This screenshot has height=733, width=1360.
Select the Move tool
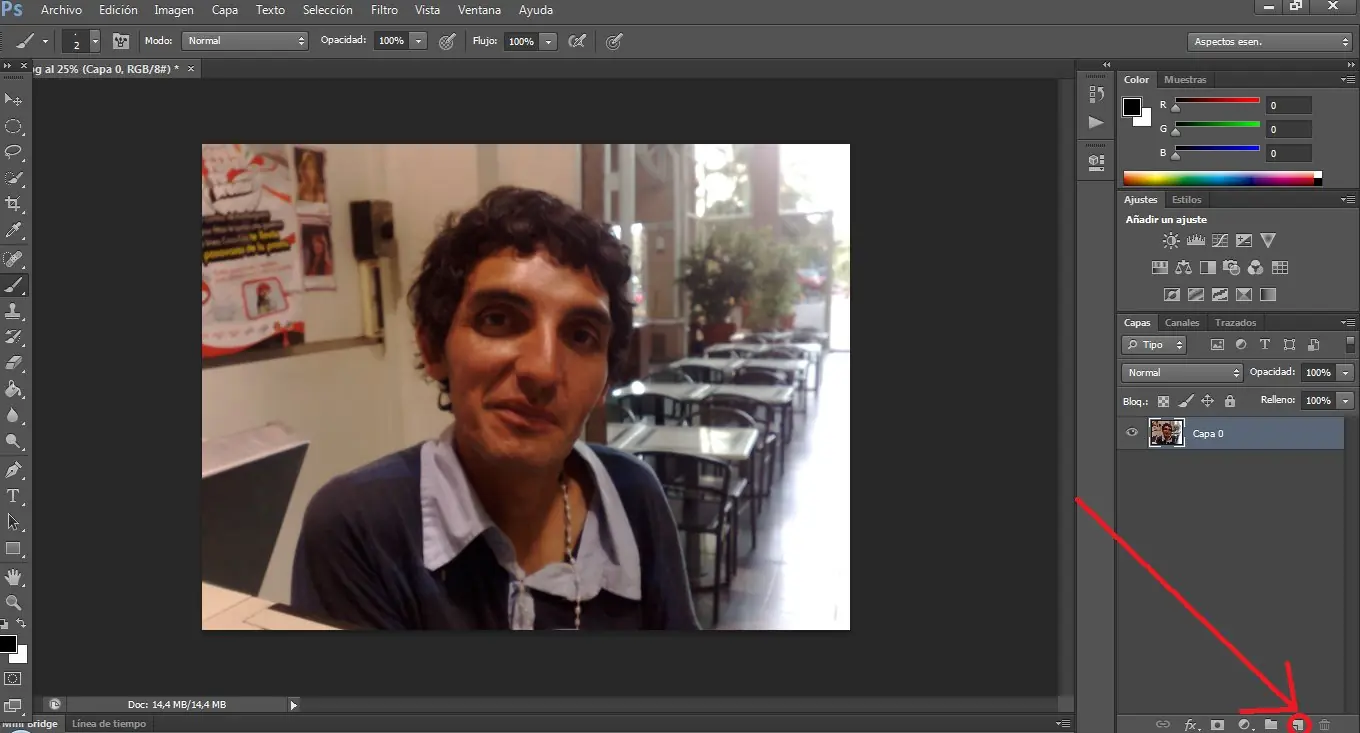(x=14, y=99)
